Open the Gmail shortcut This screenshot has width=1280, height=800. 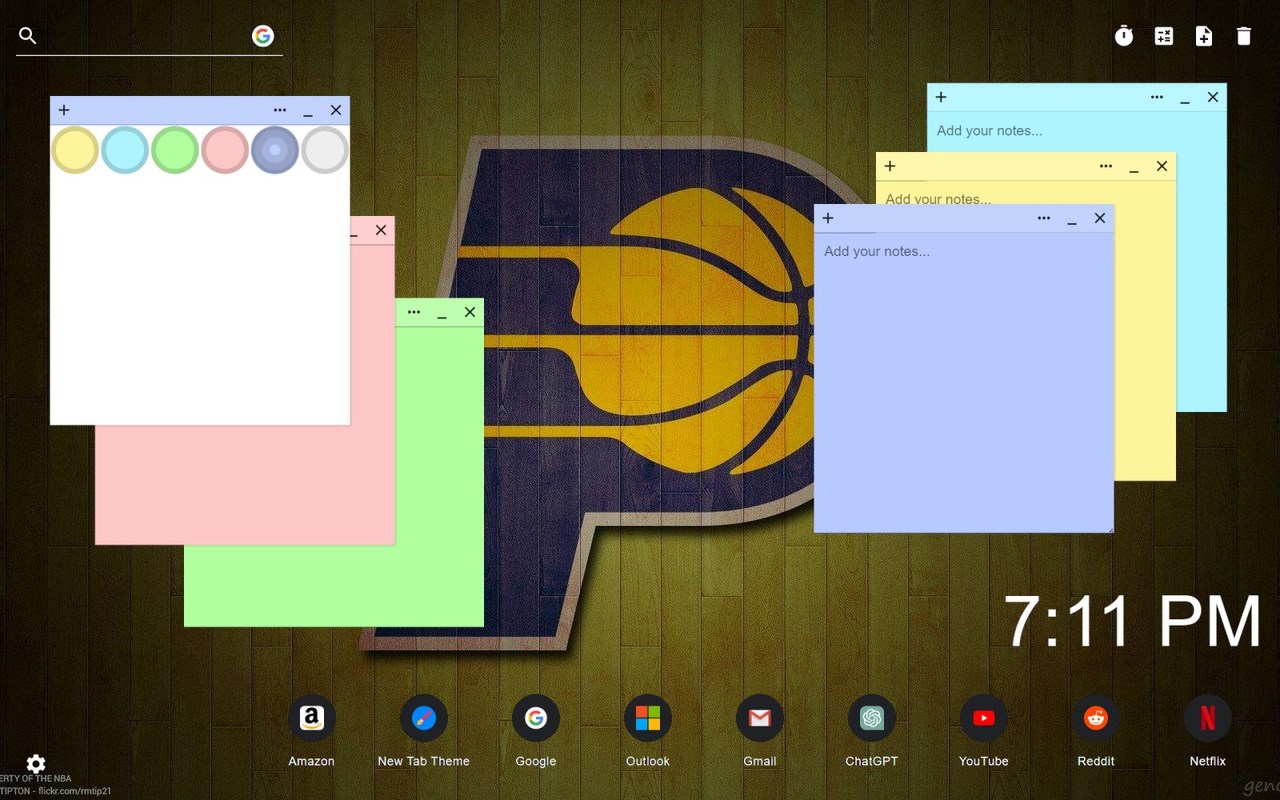click(x=760, y=718)
